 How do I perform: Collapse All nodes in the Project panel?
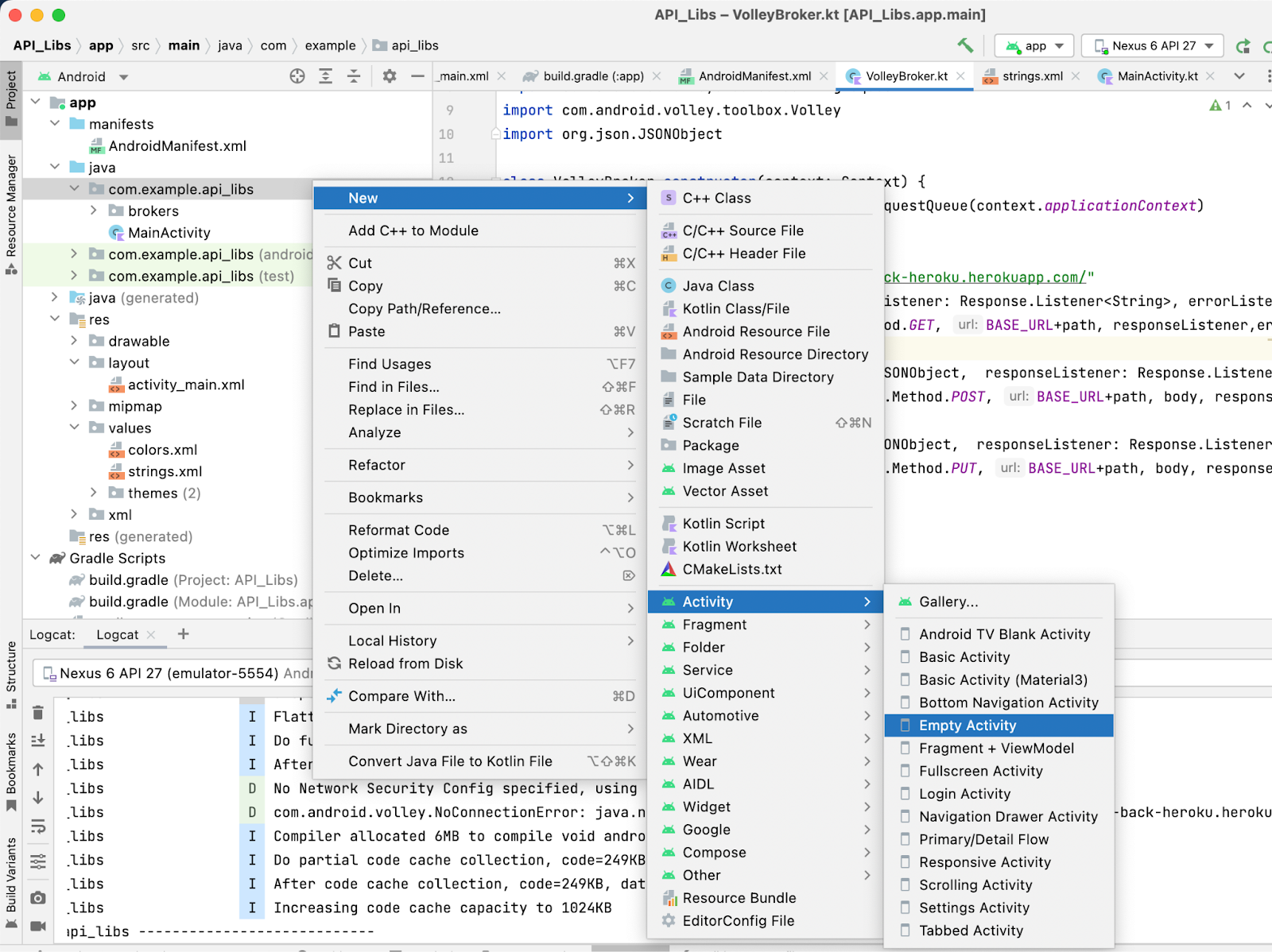coord(354,75)
